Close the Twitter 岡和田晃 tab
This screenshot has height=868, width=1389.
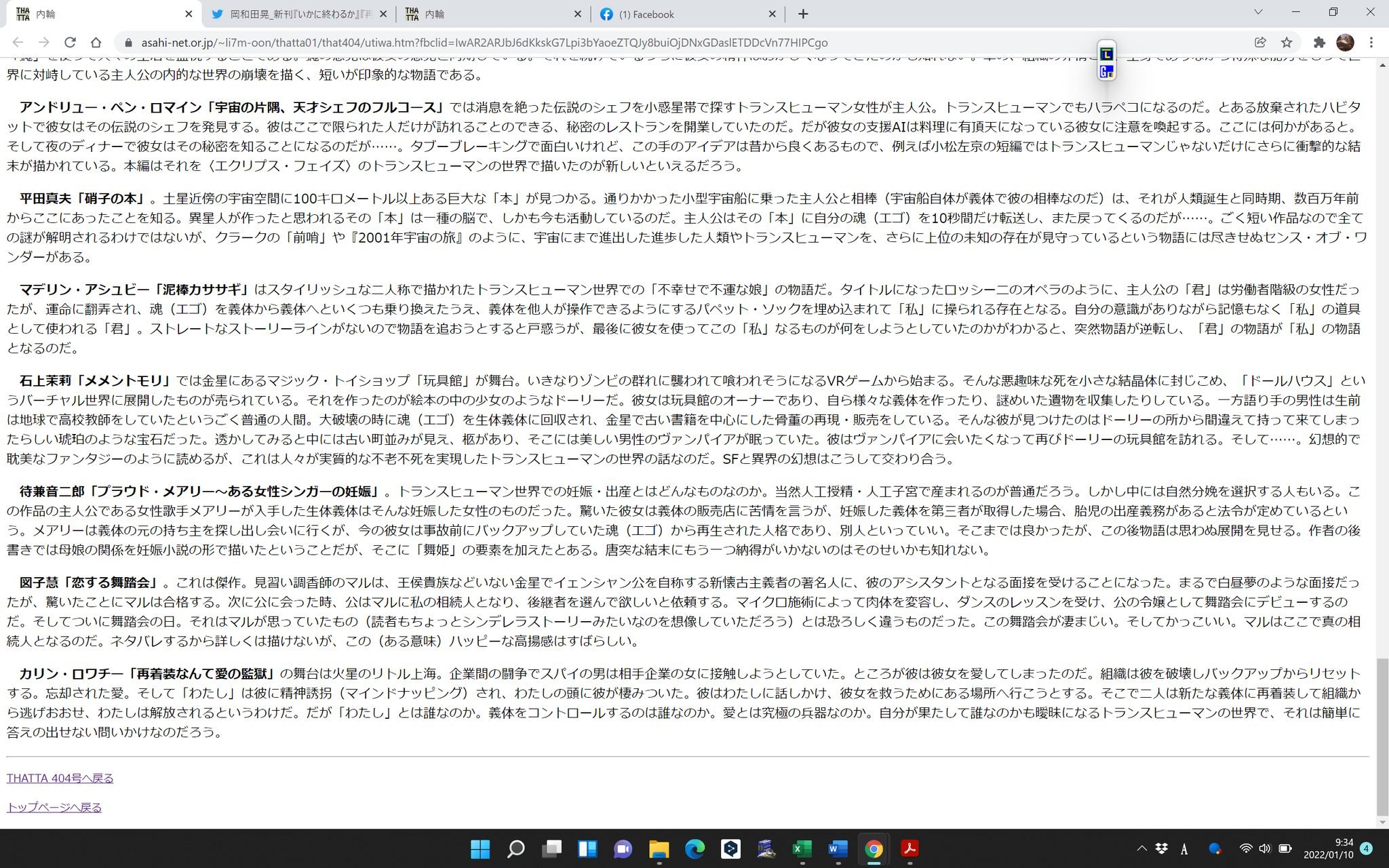pos(383,14)
